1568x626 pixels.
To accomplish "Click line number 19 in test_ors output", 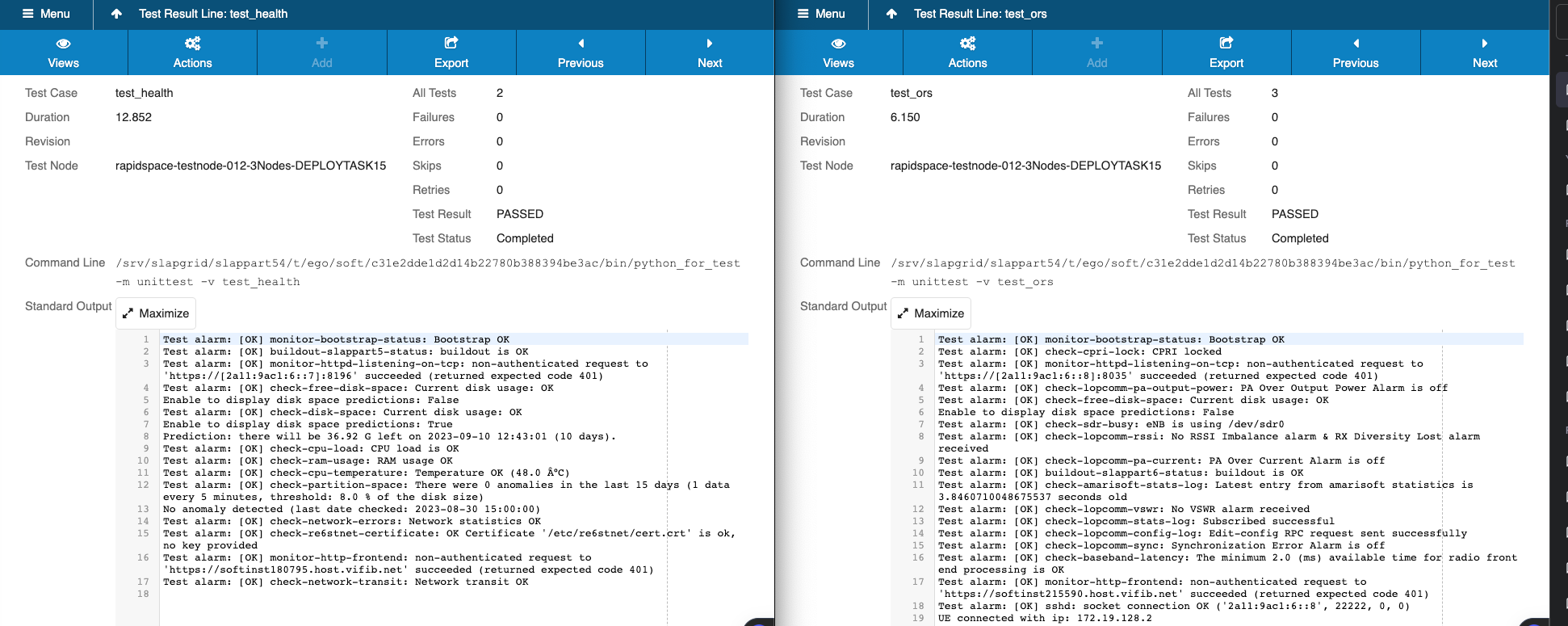I will click(918, 618).
